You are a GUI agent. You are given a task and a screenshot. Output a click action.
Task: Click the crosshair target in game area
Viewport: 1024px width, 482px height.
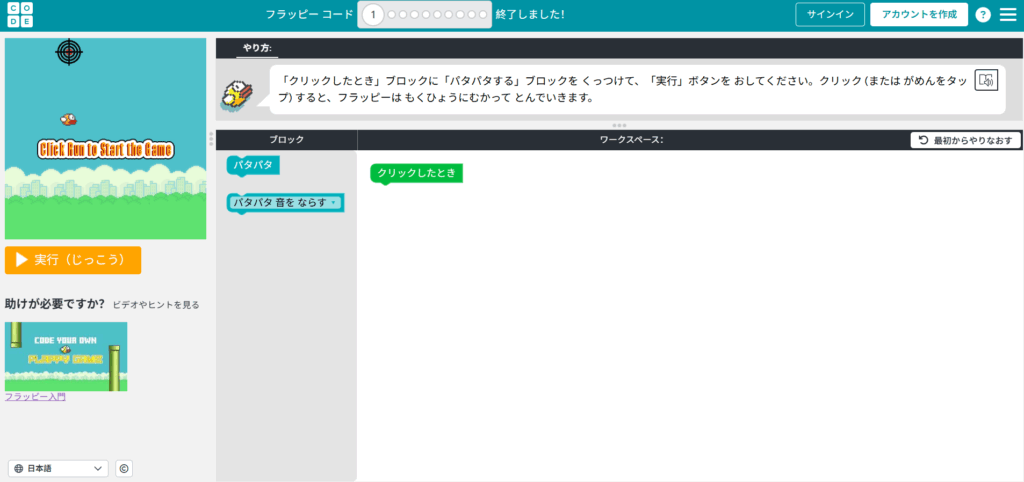(69, 52)
